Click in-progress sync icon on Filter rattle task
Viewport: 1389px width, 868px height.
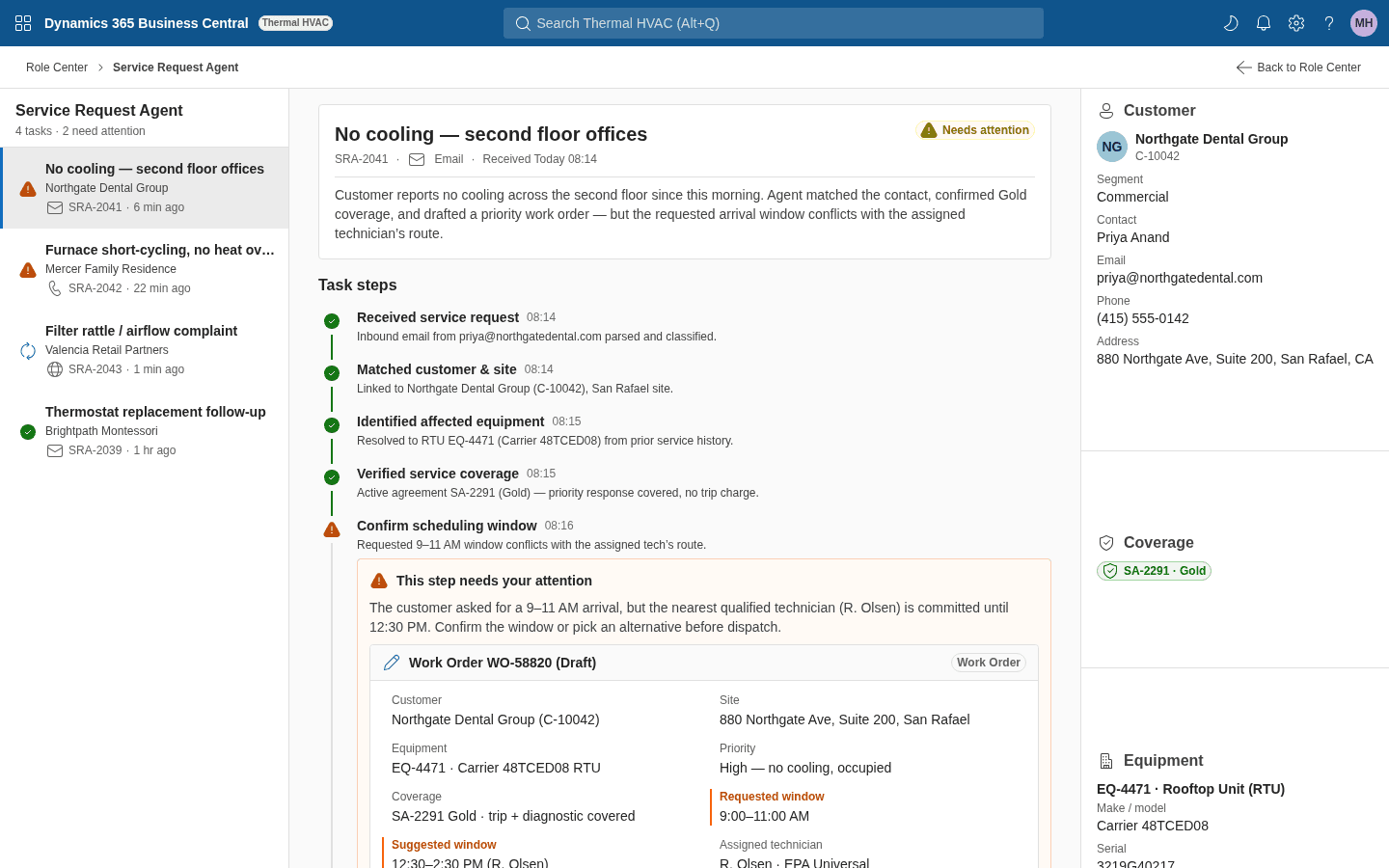coord(28,351)
